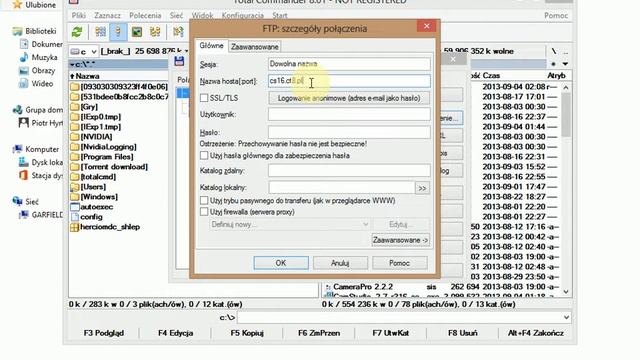The width and height of the screenshot is (640, 360).
Task: Toggle 'Użyj firewalla (serwera proxy)' checkbox
Action: pos(204,212)
